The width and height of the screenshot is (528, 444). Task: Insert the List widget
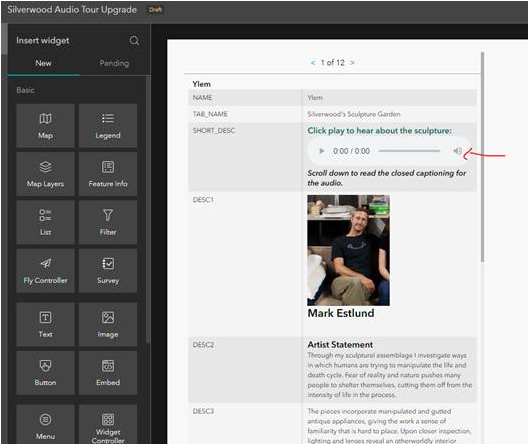(x=45, y=222)
